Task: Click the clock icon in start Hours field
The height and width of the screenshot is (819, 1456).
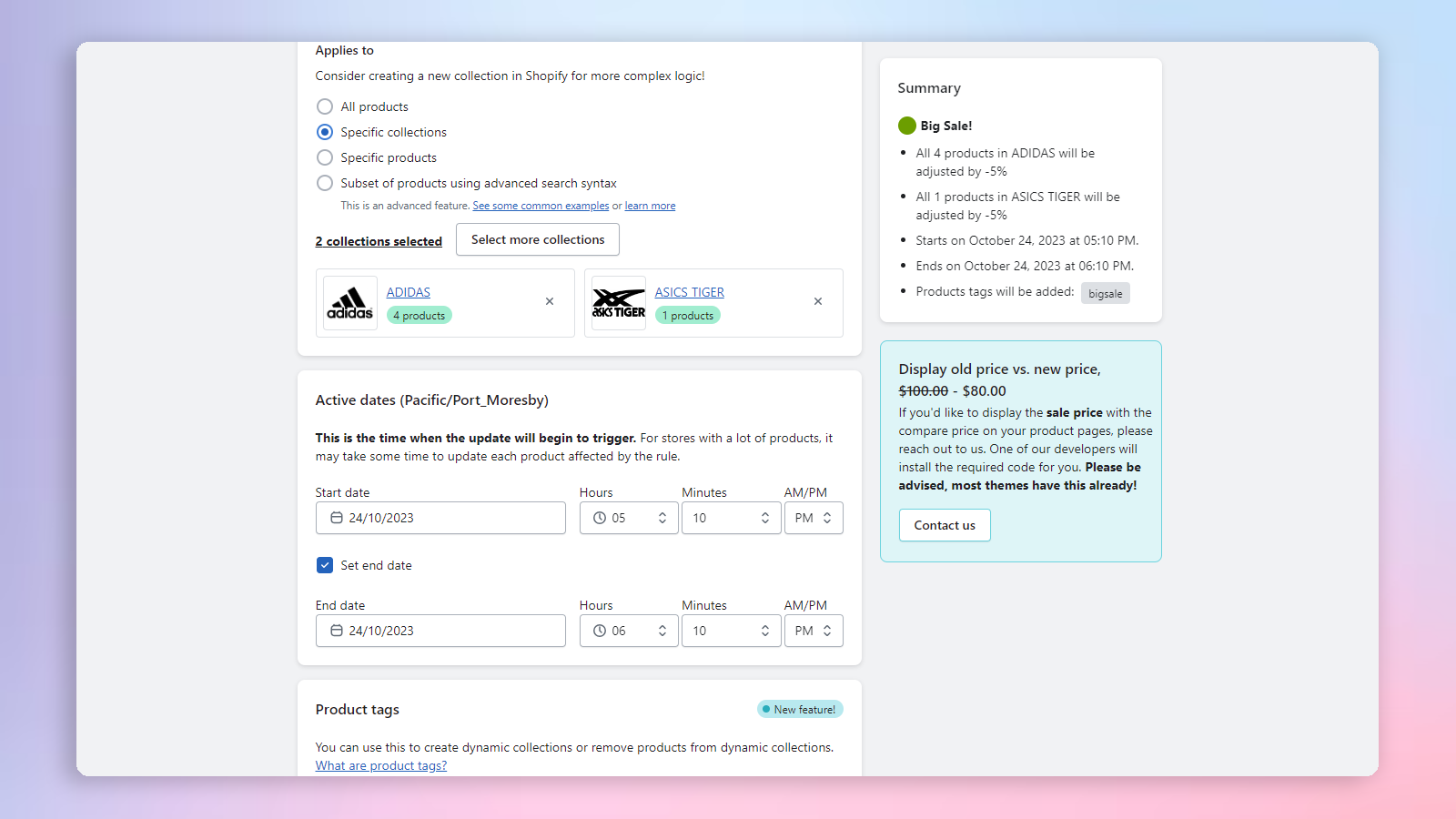Action: (x=600, y=517)
